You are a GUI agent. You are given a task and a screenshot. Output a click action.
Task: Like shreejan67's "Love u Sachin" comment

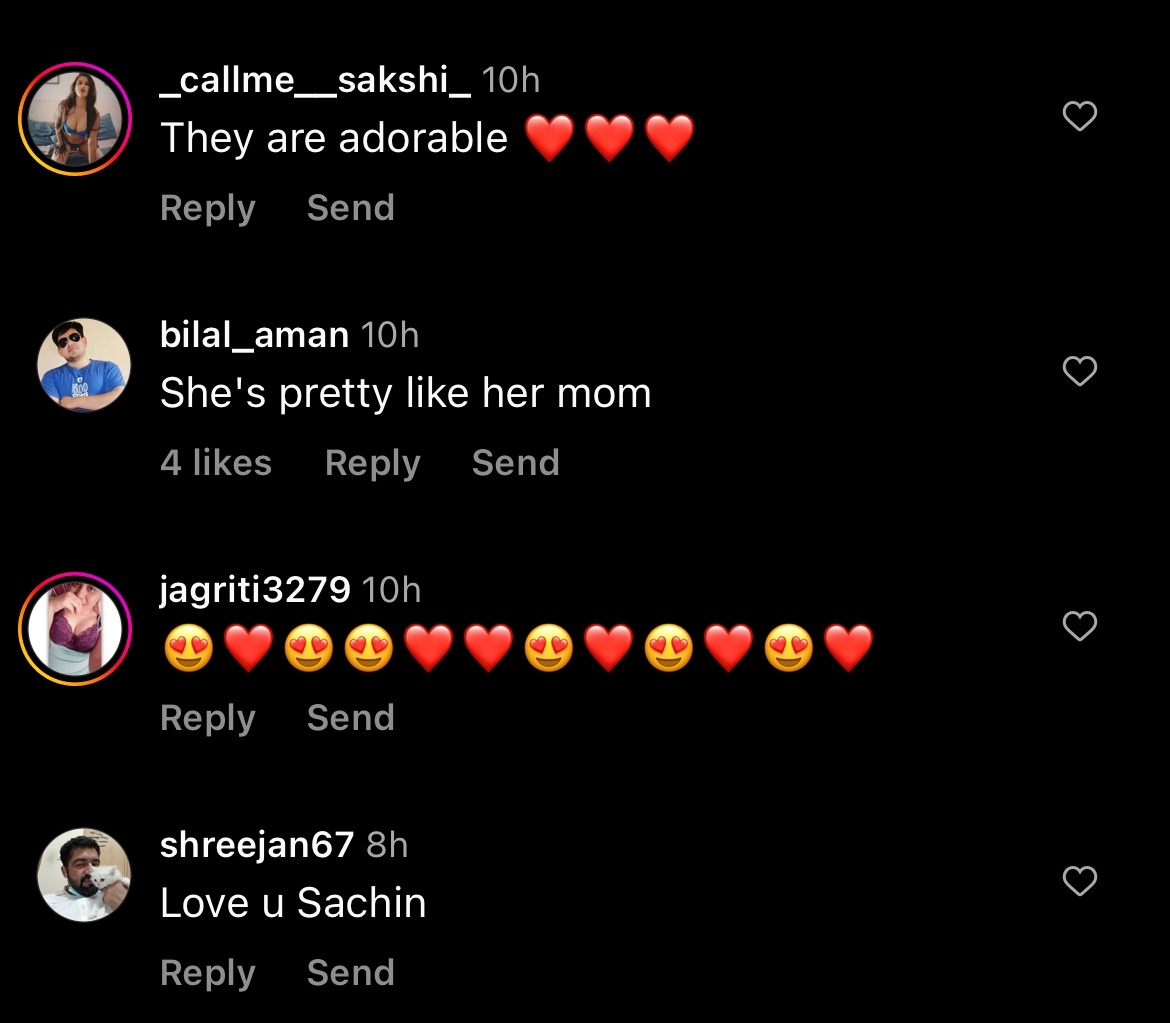click(x=1079, y=882)
